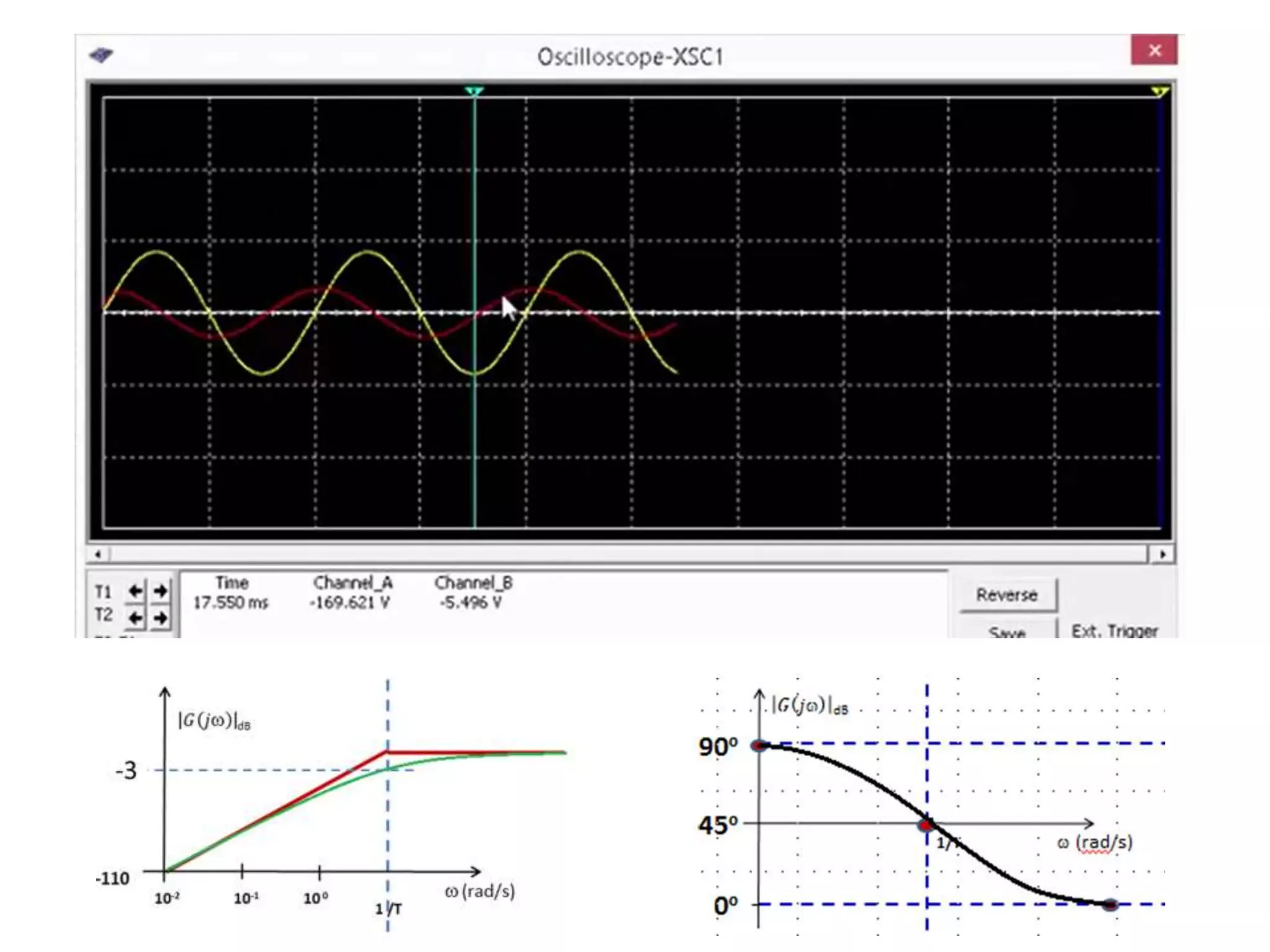The height and width of the screenshot is (952, 1270).
Task: Click the Oscilloscope window app icon
Action: coord(101,55)
